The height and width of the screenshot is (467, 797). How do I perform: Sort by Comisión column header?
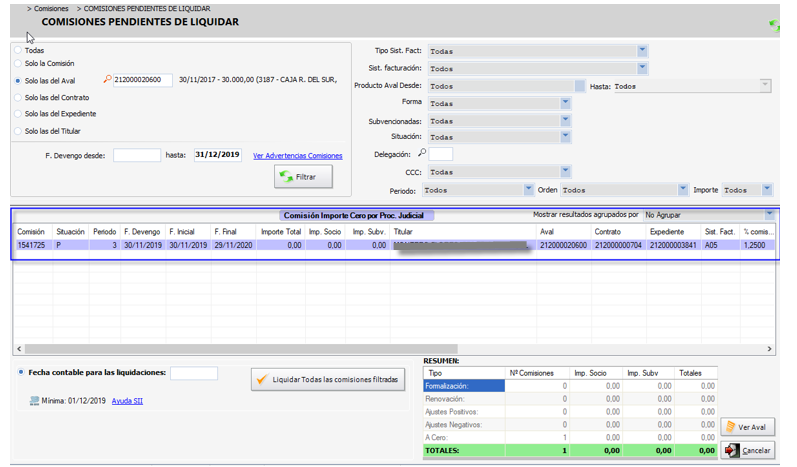coord(33,231)
